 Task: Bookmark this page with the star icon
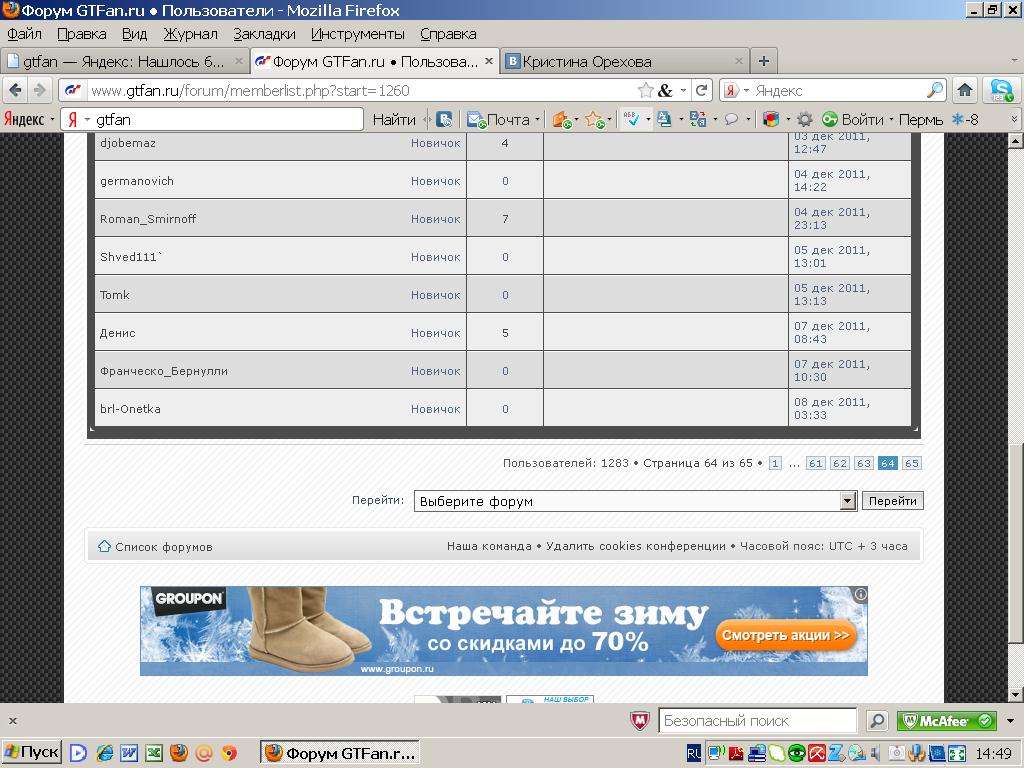(x=645, y=90)
